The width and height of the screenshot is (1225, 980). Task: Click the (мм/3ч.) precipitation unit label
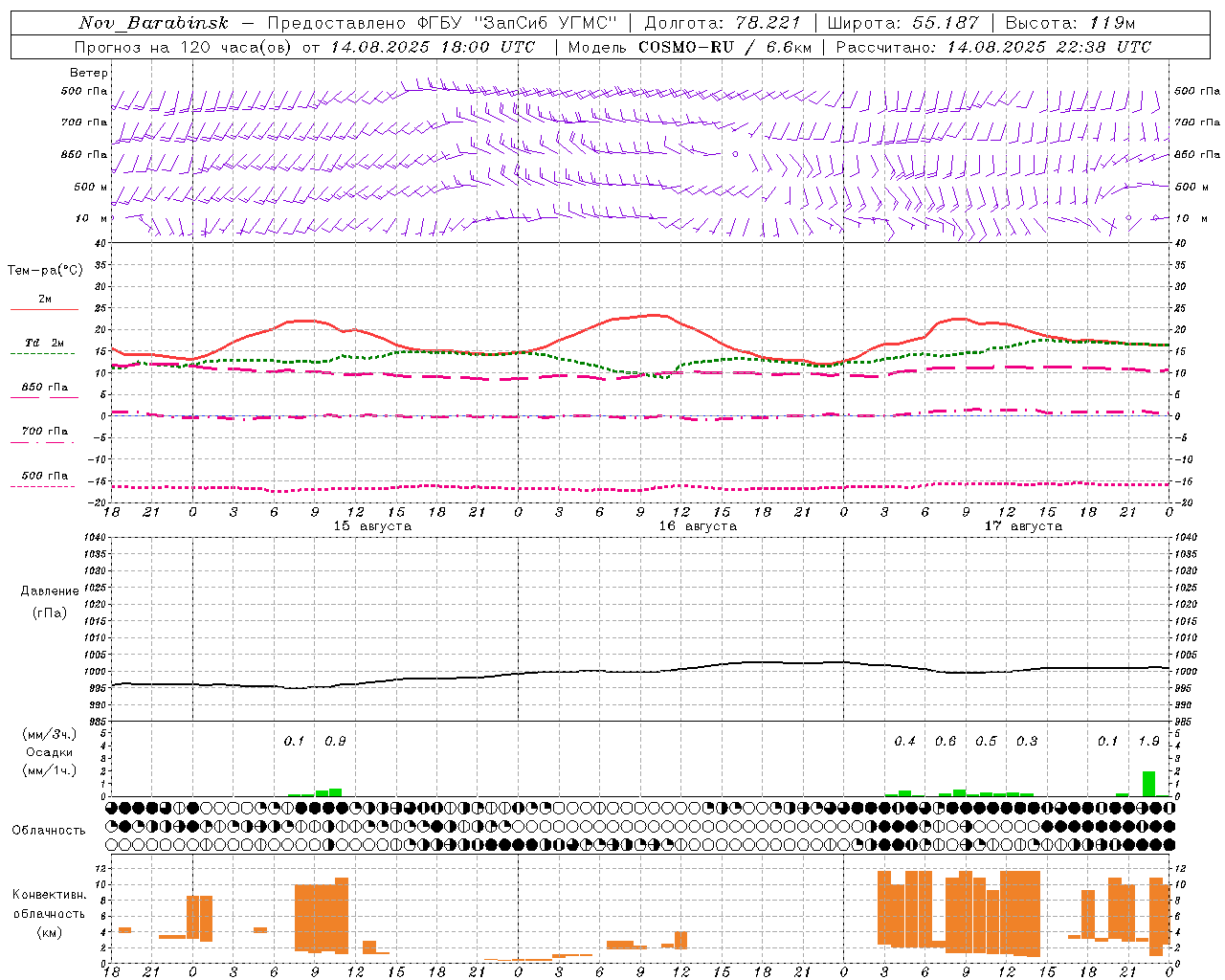click(x=50, y=734)
